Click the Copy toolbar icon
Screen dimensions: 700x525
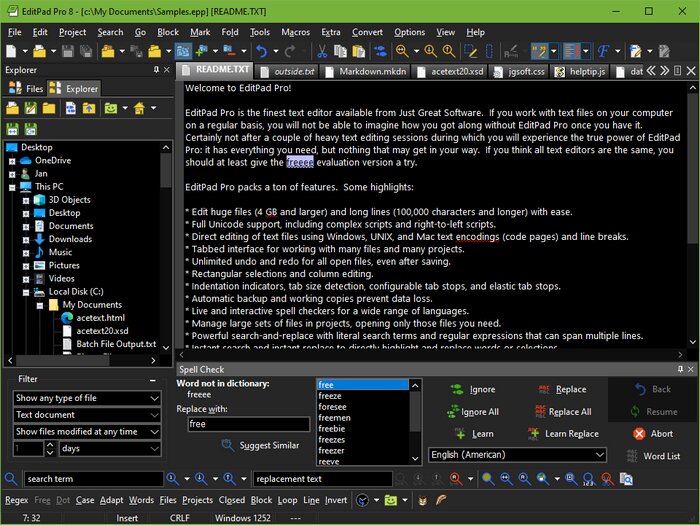click(340, 51)
